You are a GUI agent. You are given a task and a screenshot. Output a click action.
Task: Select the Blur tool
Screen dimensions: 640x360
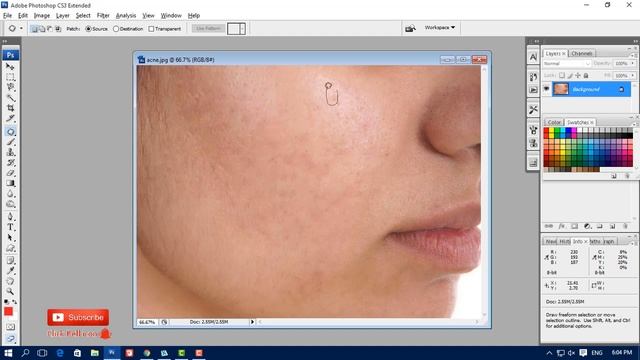(x=10, y=194)
